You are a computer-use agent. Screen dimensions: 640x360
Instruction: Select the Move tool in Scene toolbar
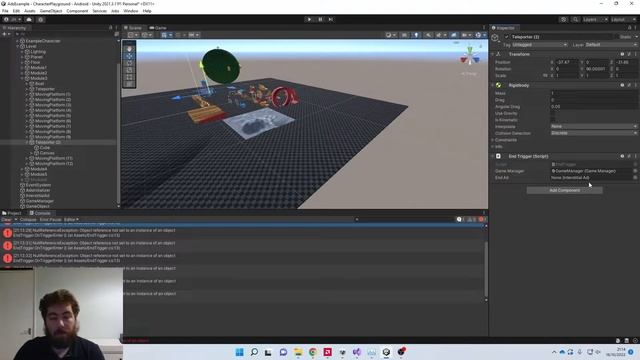coord(129,56)
